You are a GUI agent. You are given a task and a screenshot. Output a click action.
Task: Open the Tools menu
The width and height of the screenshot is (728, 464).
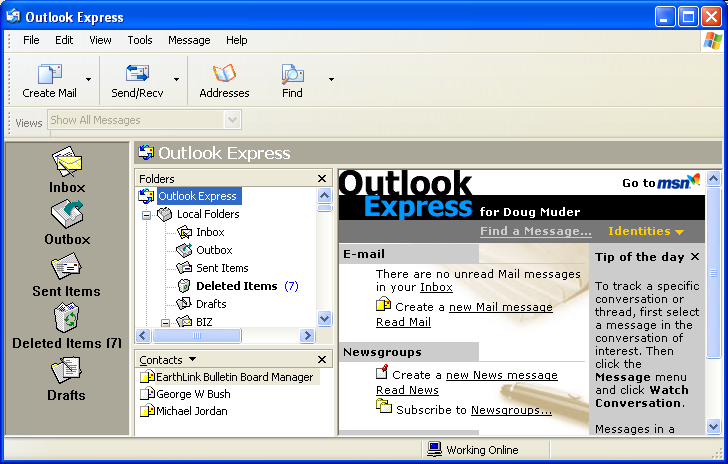click(140, 40)
